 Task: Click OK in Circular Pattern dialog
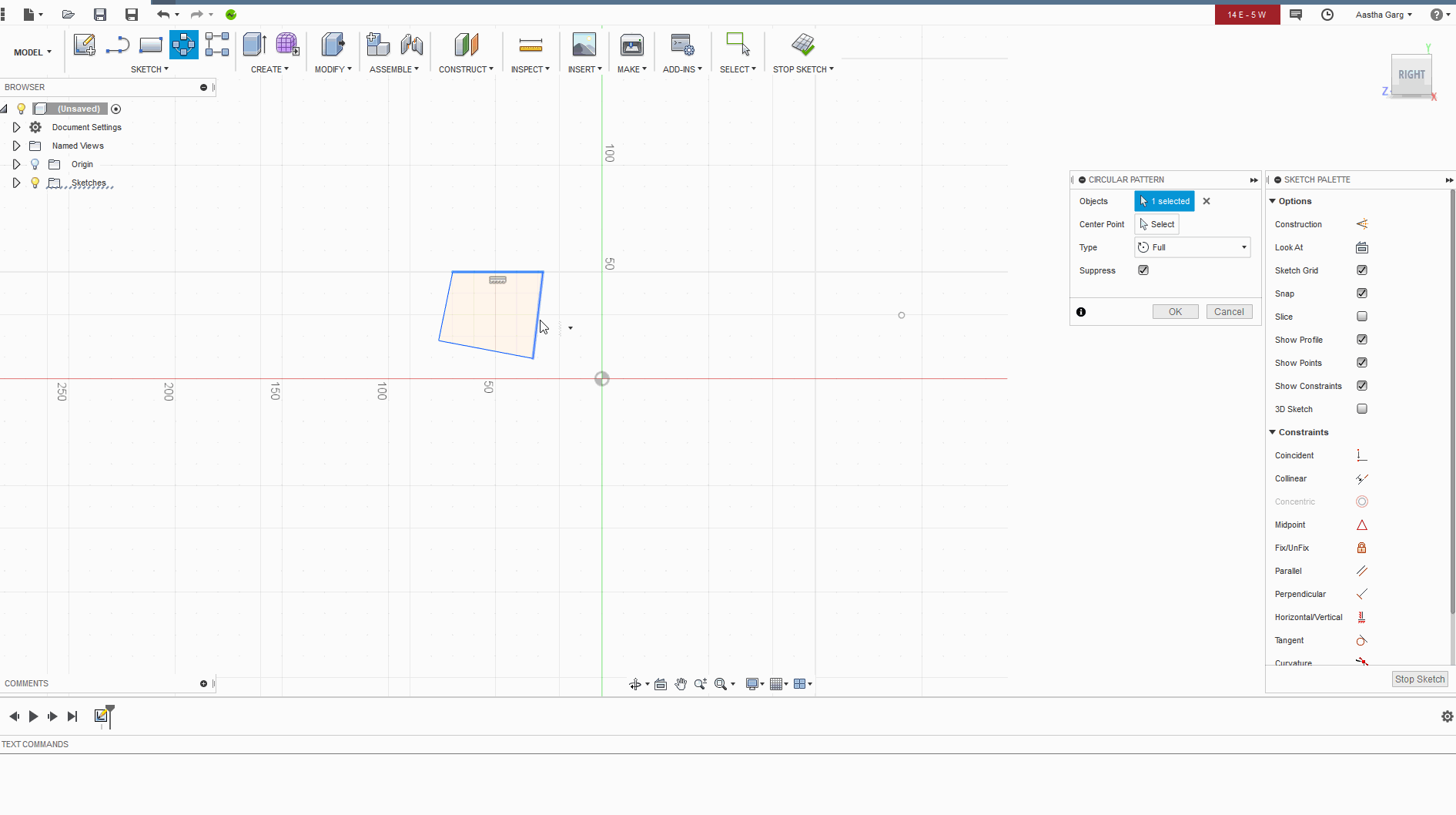(x=1175, y=312)
